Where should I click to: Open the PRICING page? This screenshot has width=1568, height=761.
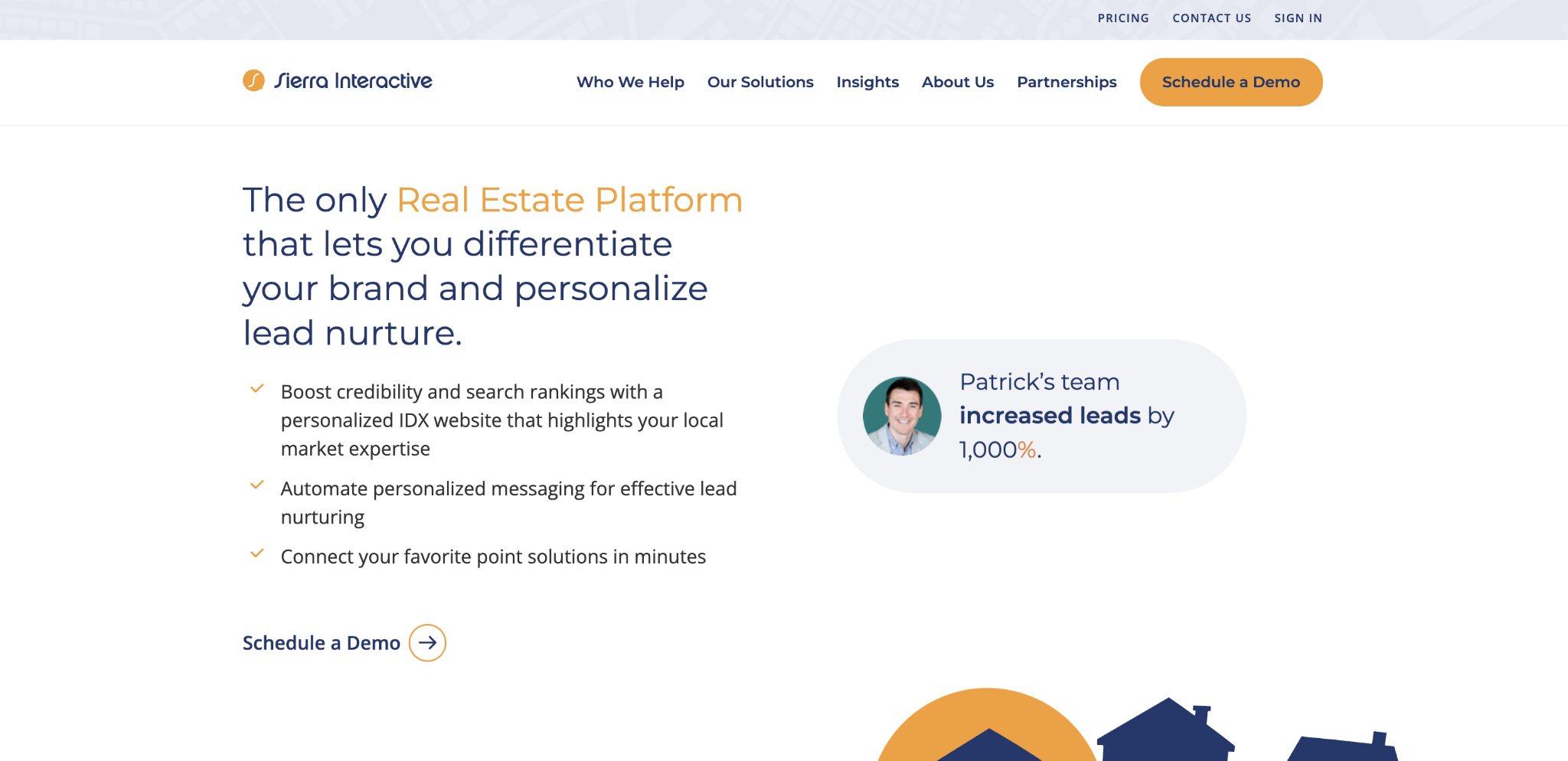(x=1123, y=18)
